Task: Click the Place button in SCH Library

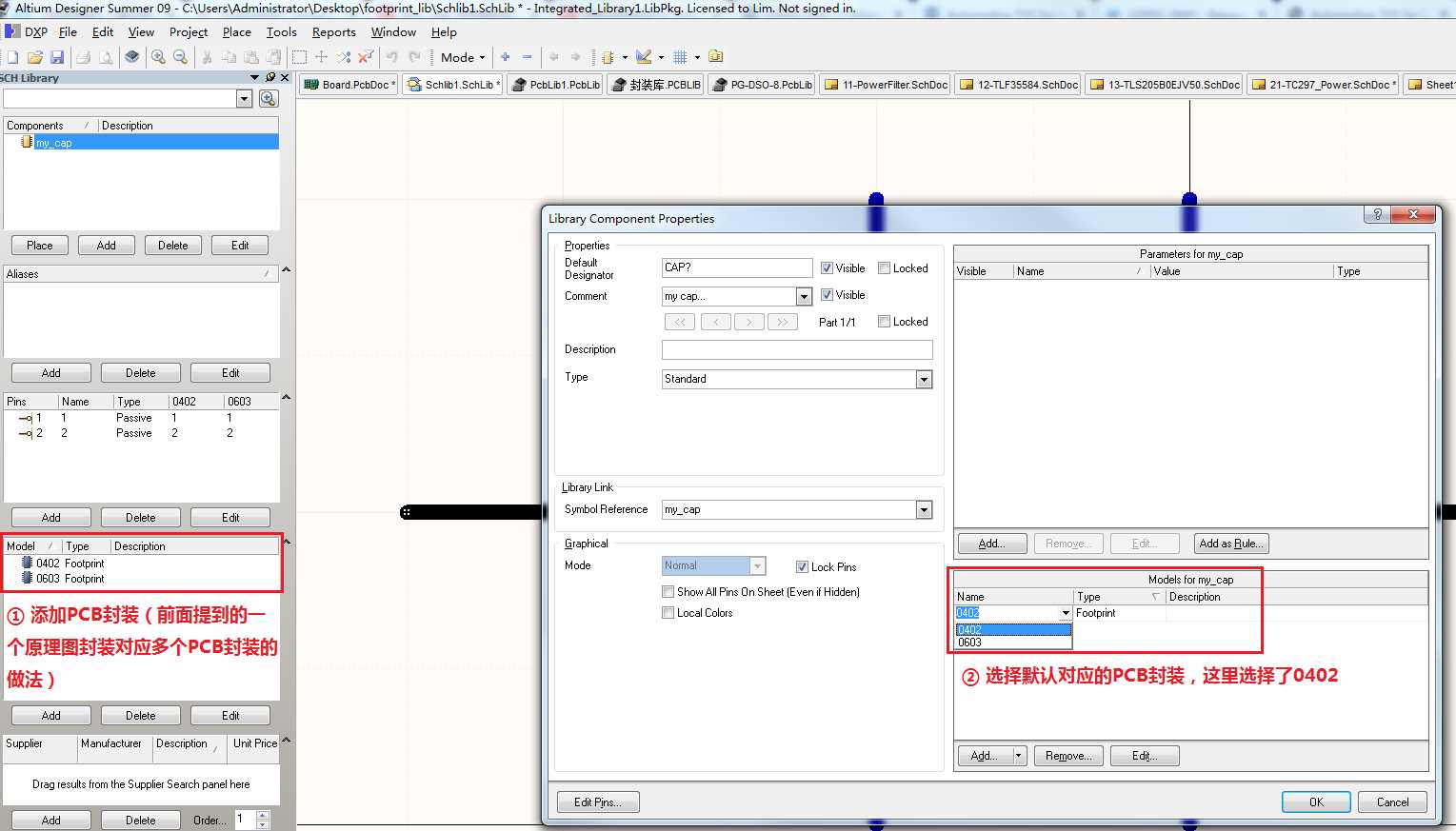Action: coord(40,246)
